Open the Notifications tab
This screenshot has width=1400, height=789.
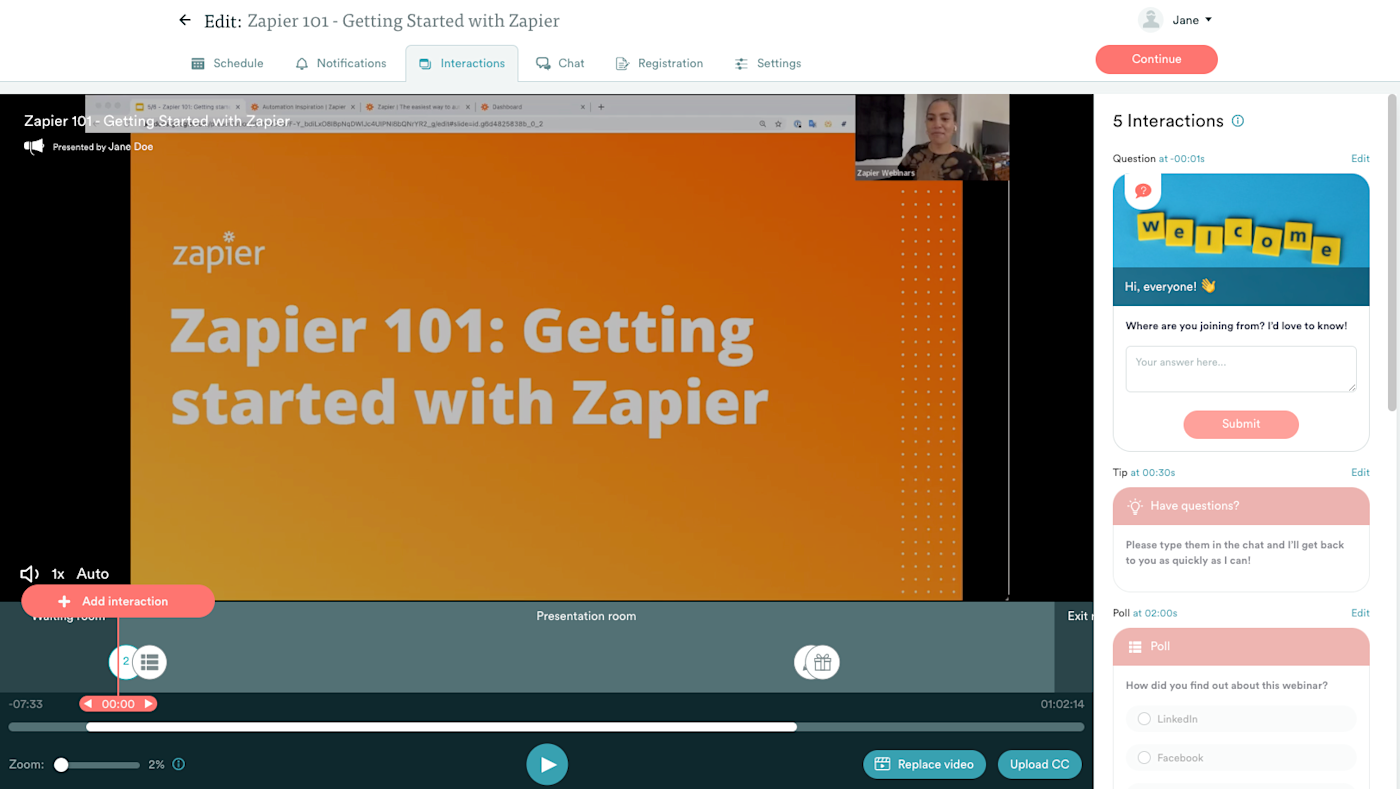tap(341, 63)
